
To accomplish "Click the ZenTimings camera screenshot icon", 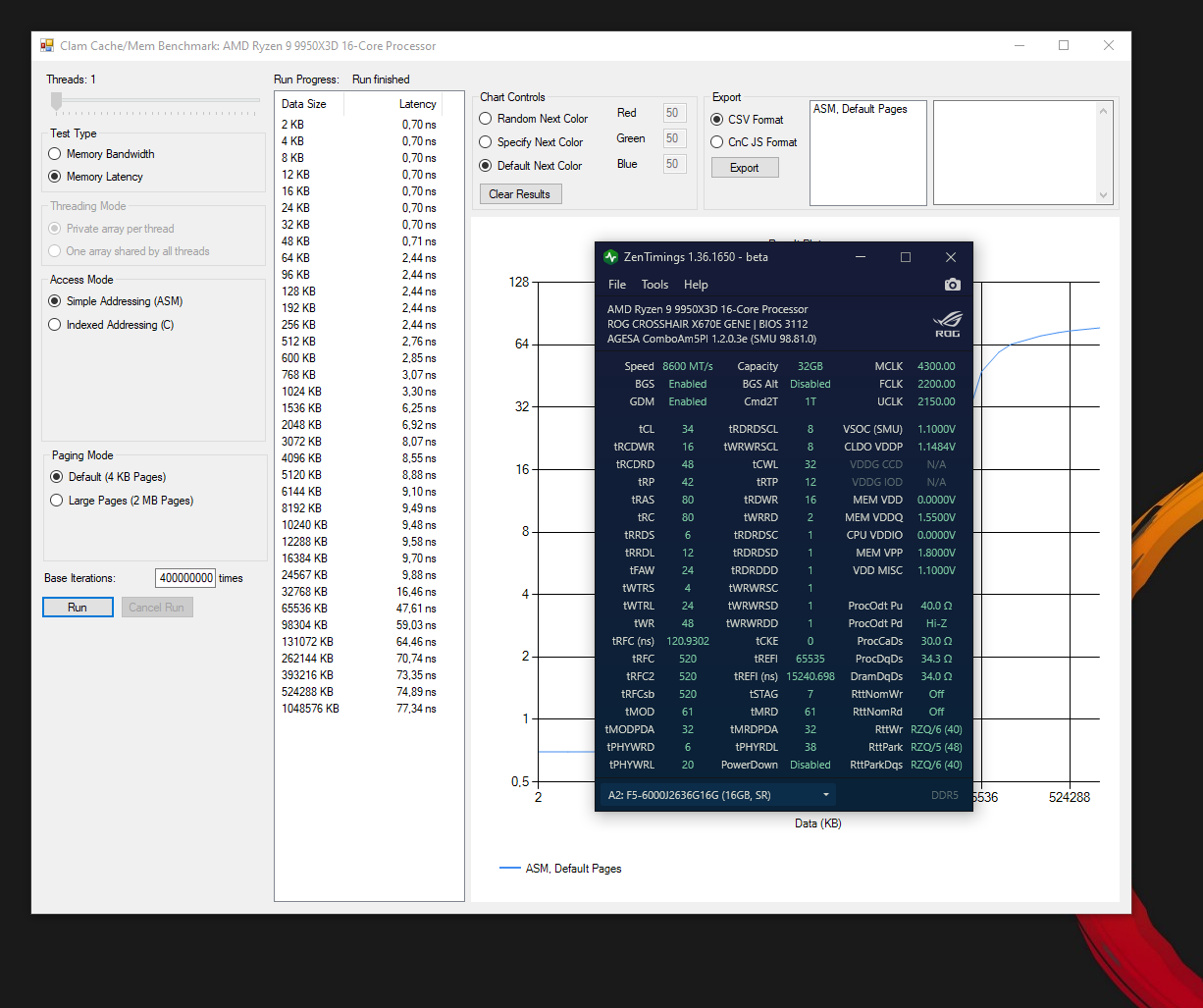I will coord(952,285).
